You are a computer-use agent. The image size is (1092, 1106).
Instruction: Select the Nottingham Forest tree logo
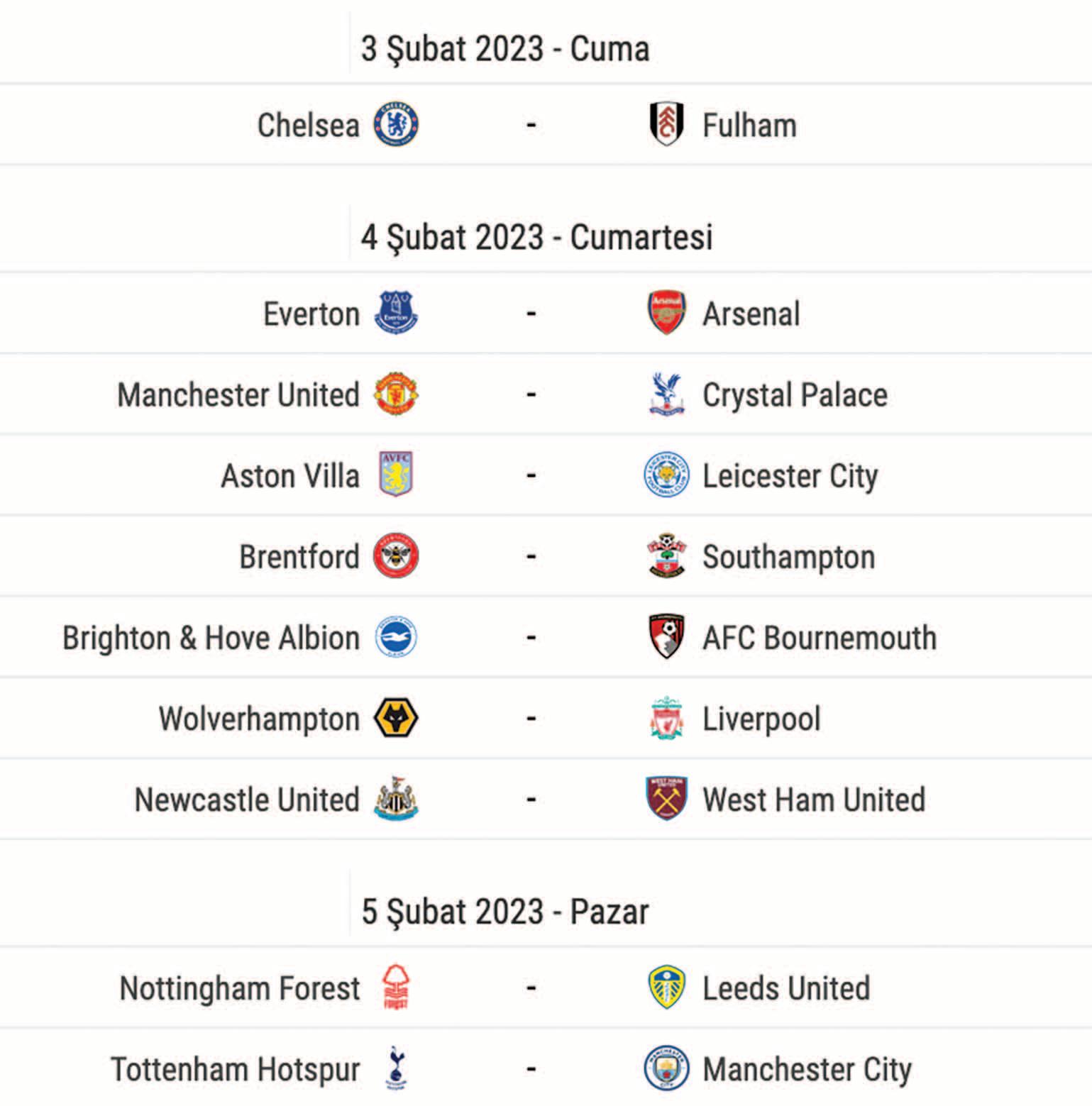[396, 988]
